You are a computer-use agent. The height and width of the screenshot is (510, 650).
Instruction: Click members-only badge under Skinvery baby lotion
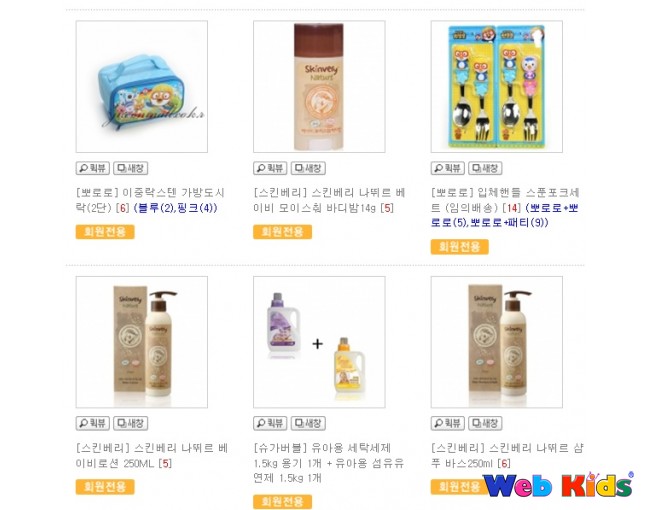point(105,486)
